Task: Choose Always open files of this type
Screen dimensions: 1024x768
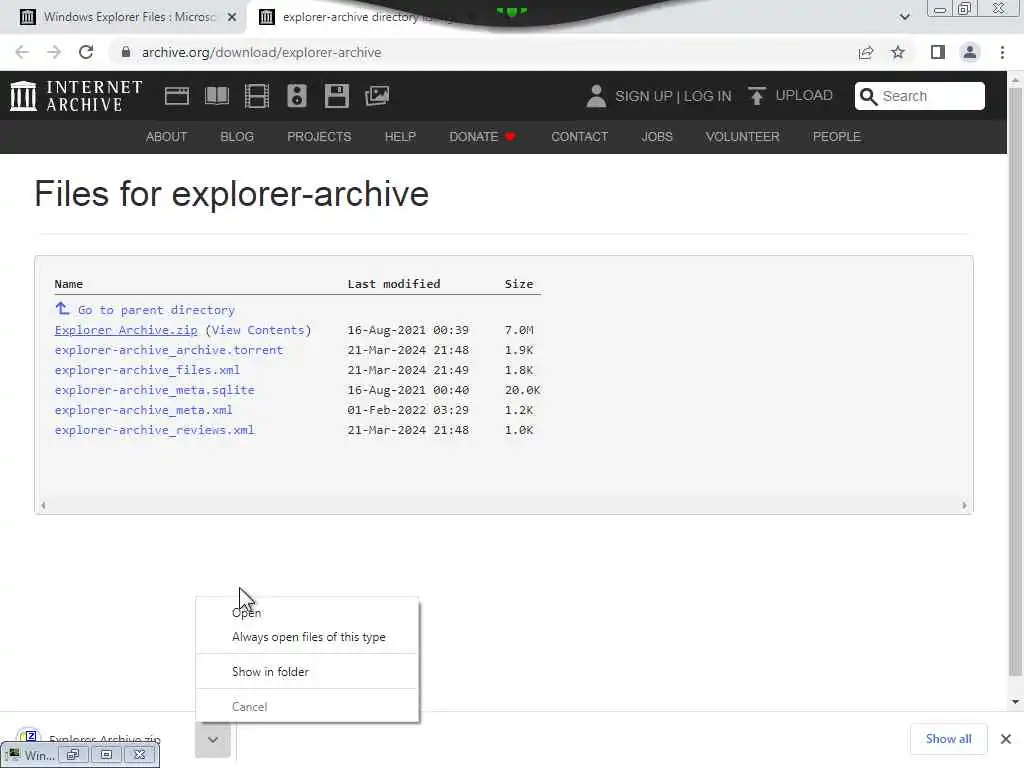Action: pos(307,637)
